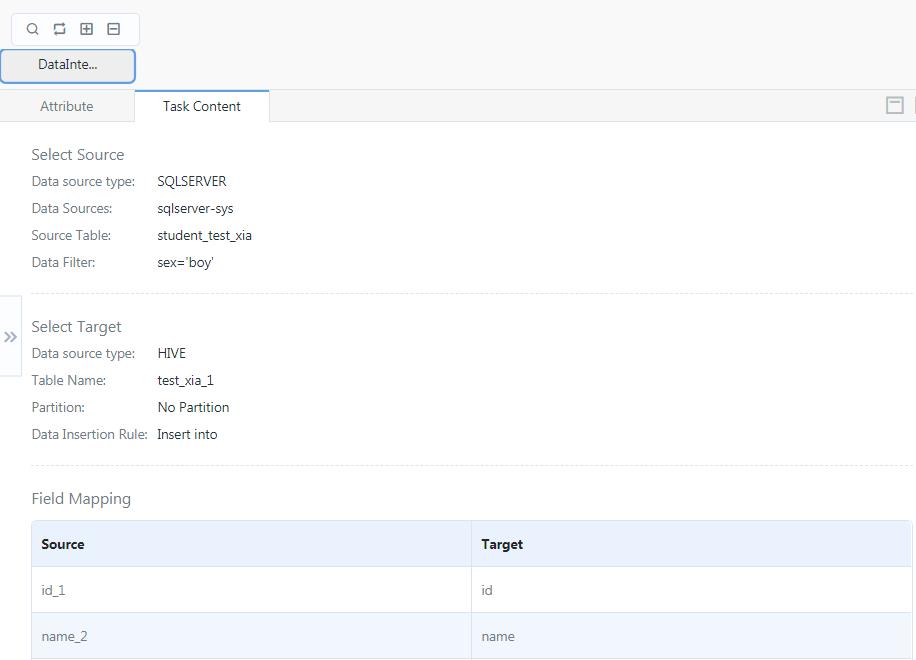Expand the collapsed left sidebar chevron
Image resolution: width=916 pixels, height=660 pixels.
(11, 336)
